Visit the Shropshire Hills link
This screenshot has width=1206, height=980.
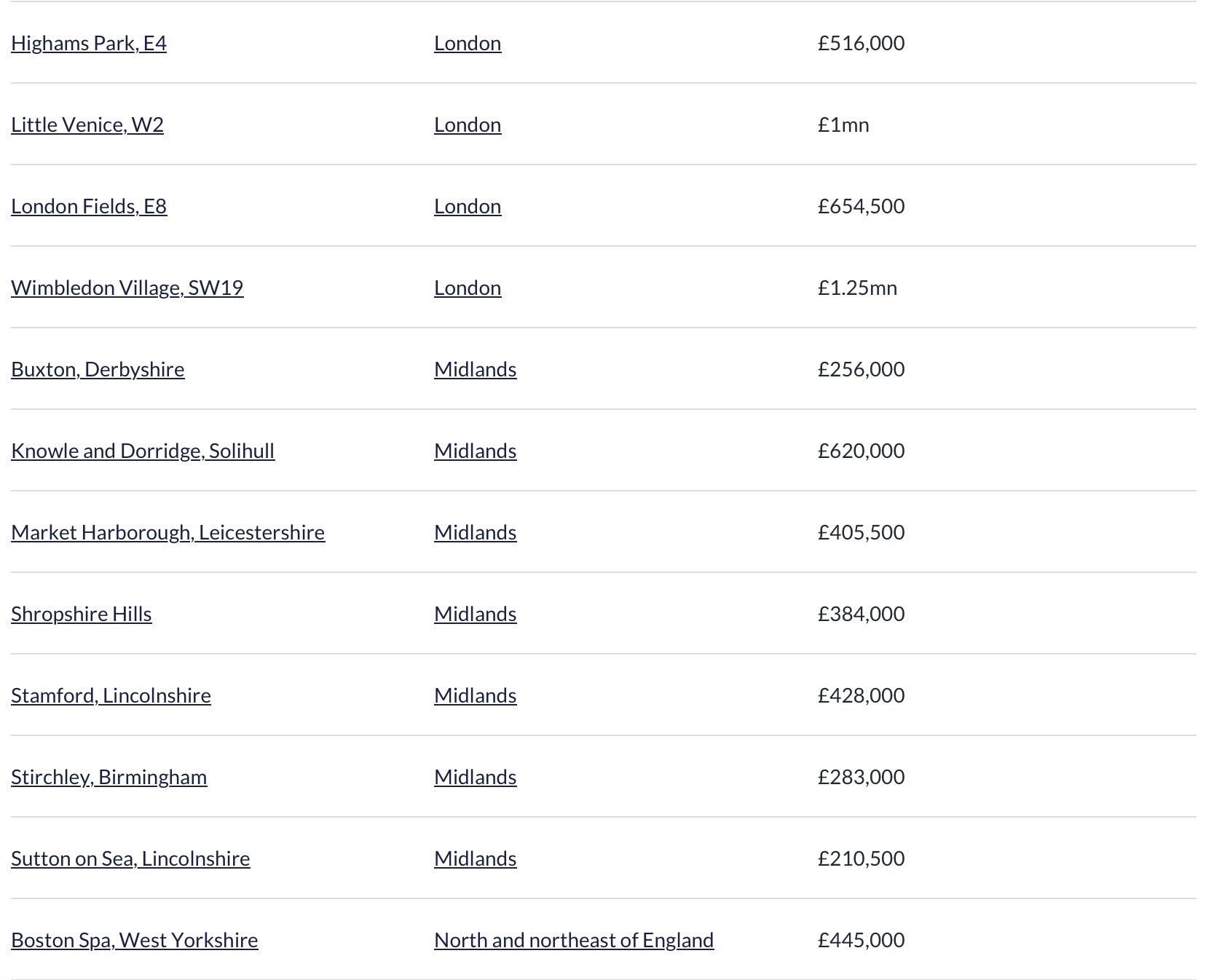(x=82, y=615)
